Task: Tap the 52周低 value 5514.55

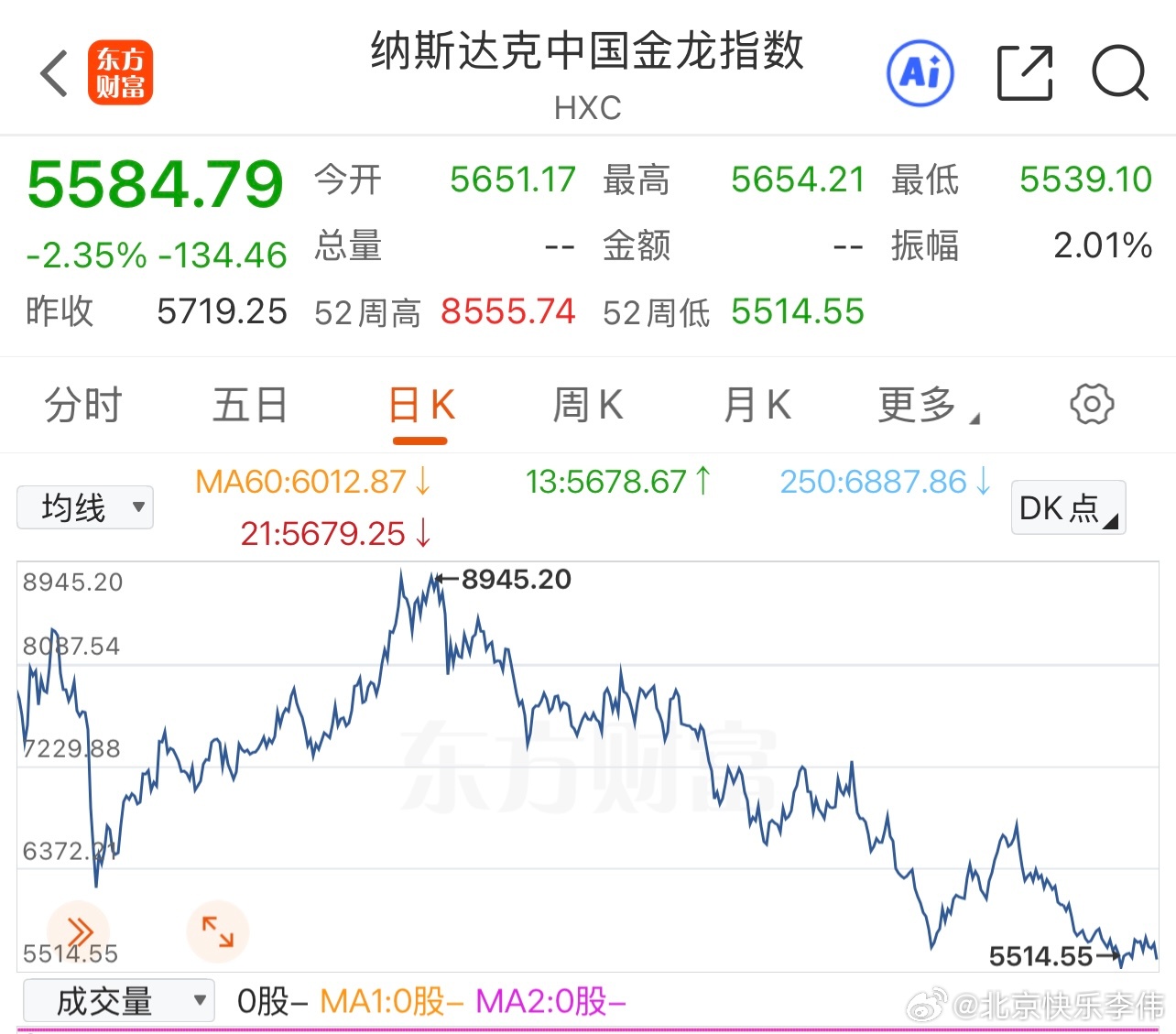Action: pos(798,312)
